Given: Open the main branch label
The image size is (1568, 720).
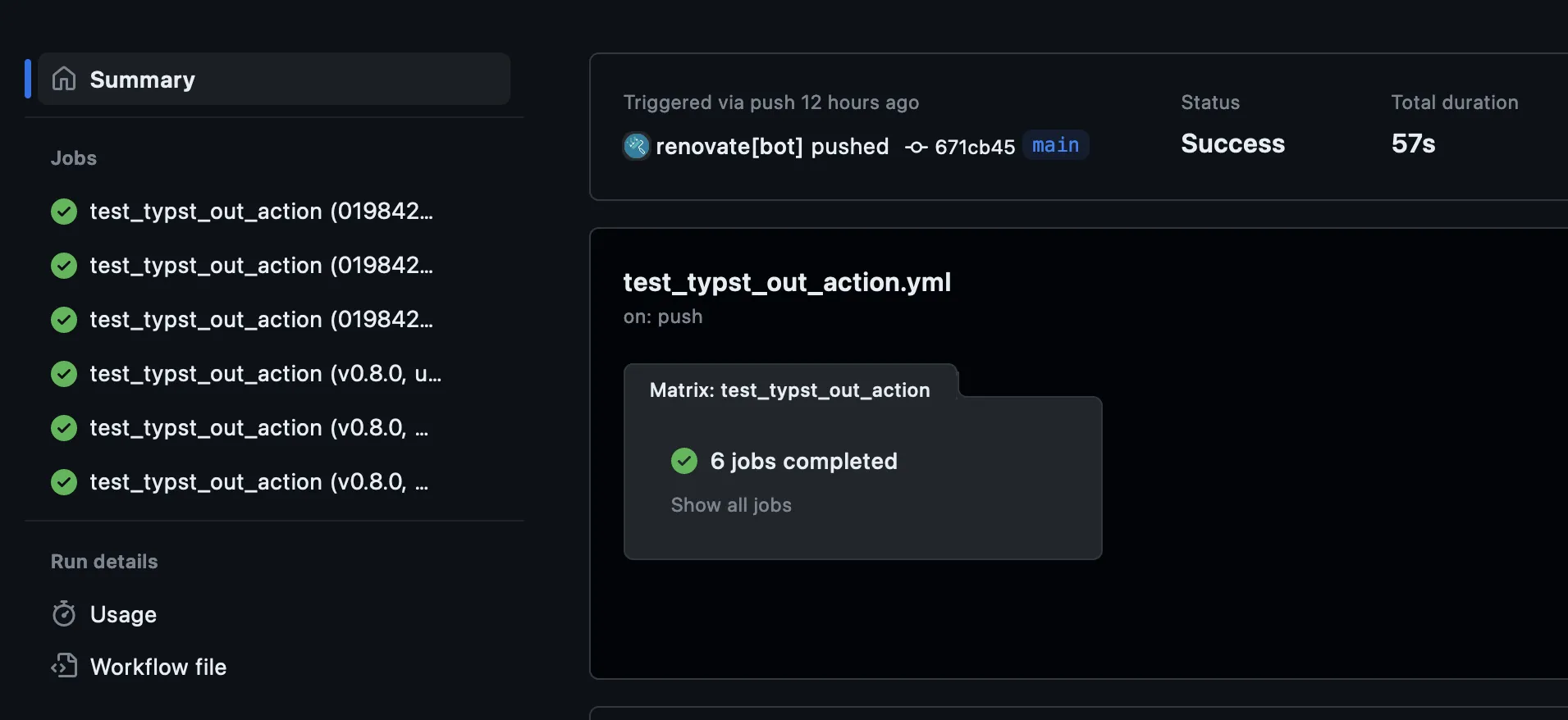Looking at the screenshot, I should point(1055,145).
